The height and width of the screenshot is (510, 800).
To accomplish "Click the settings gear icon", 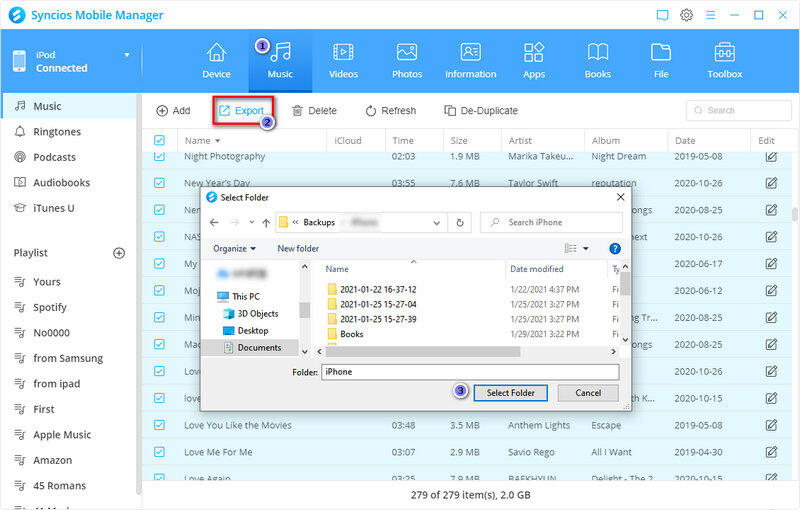I will tap(687, 15).
